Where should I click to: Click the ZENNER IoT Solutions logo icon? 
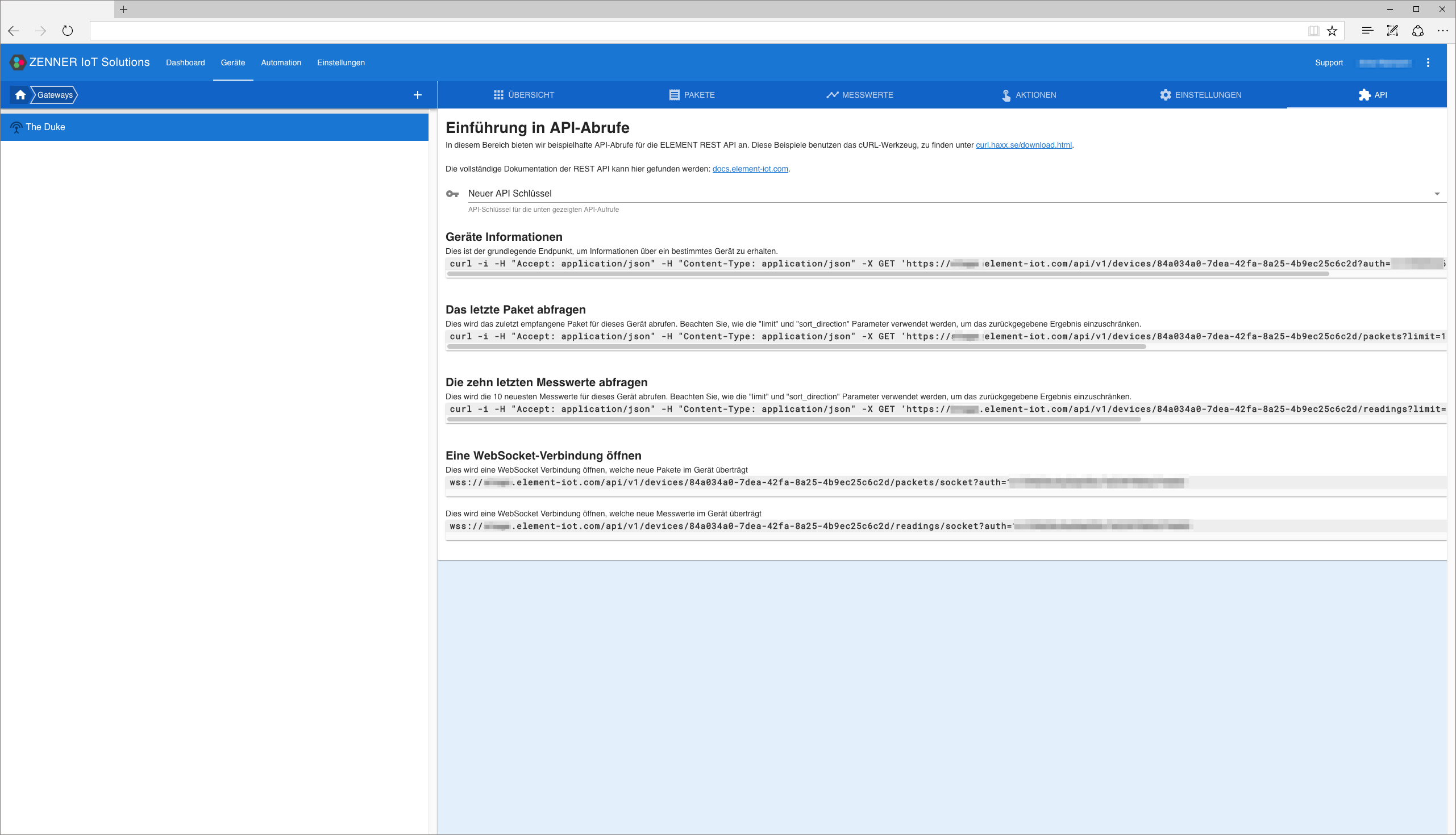pyautogui.click(x=18, y=62)
